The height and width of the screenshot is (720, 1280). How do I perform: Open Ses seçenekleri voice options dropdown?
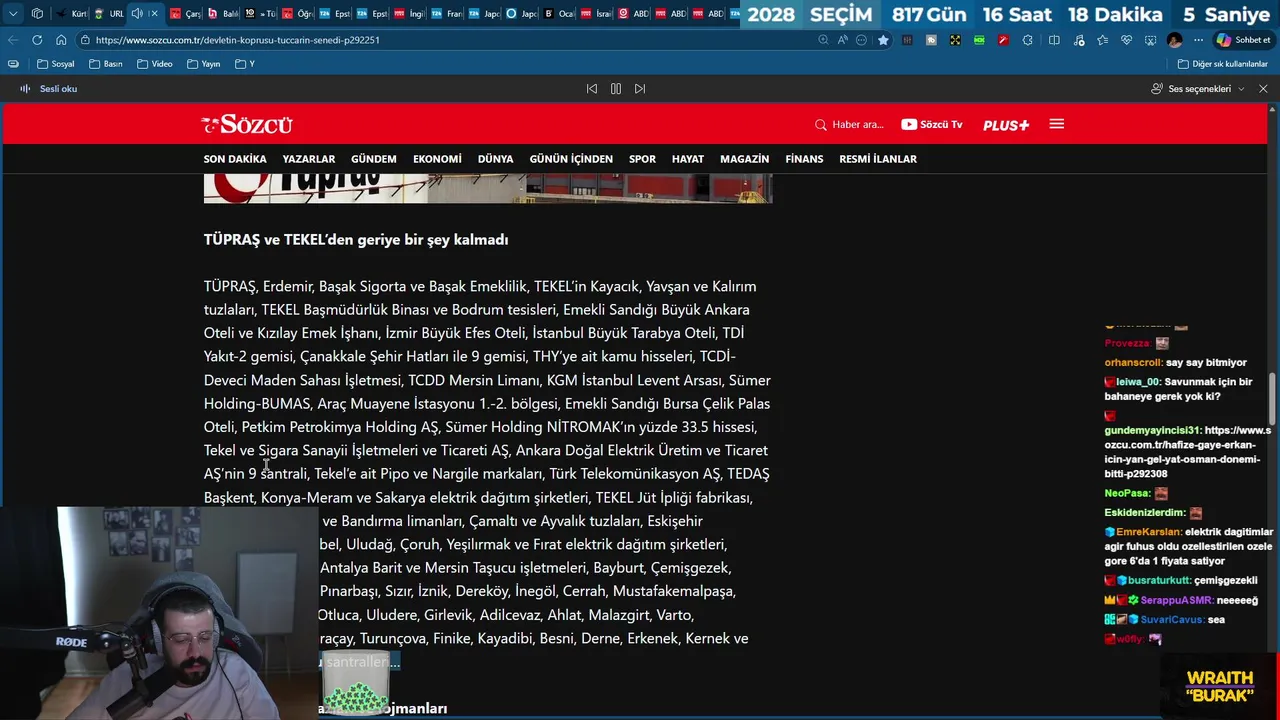click(x=1198, y=89)
